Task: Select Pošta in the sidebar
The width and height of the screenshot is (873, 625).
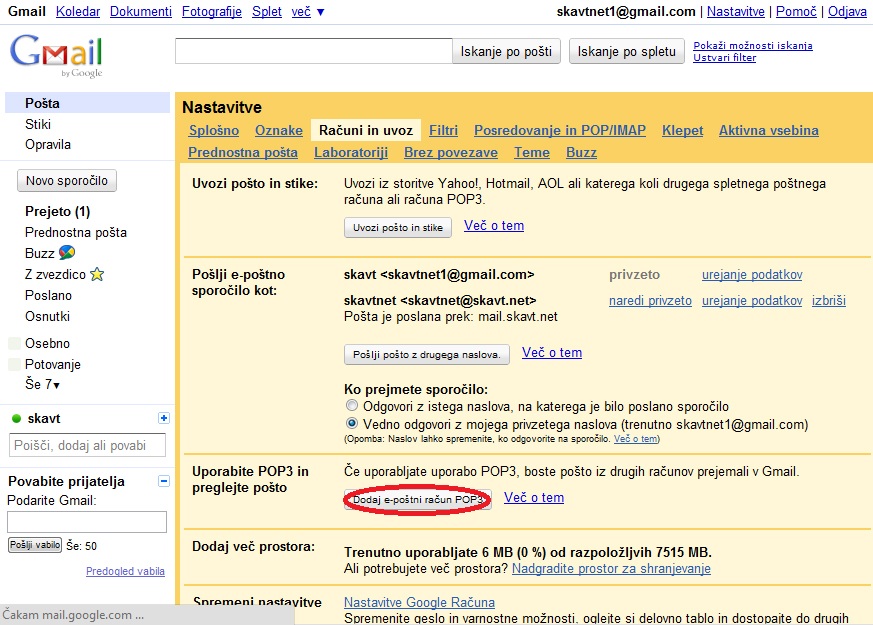Action: coord(87,103)
